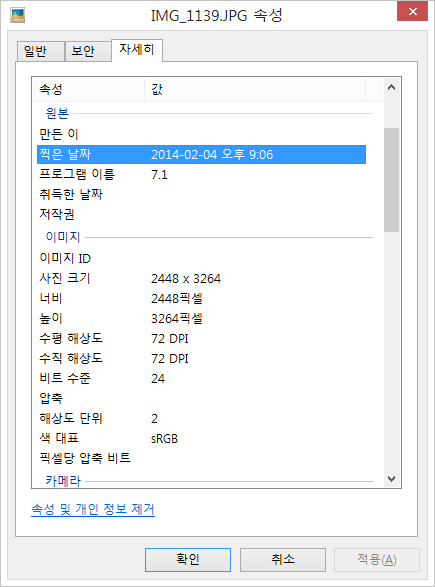This screenshot has height=587, width=435.
Task: Select the 수직 해상도 row
Action: [x=201, y=359]
